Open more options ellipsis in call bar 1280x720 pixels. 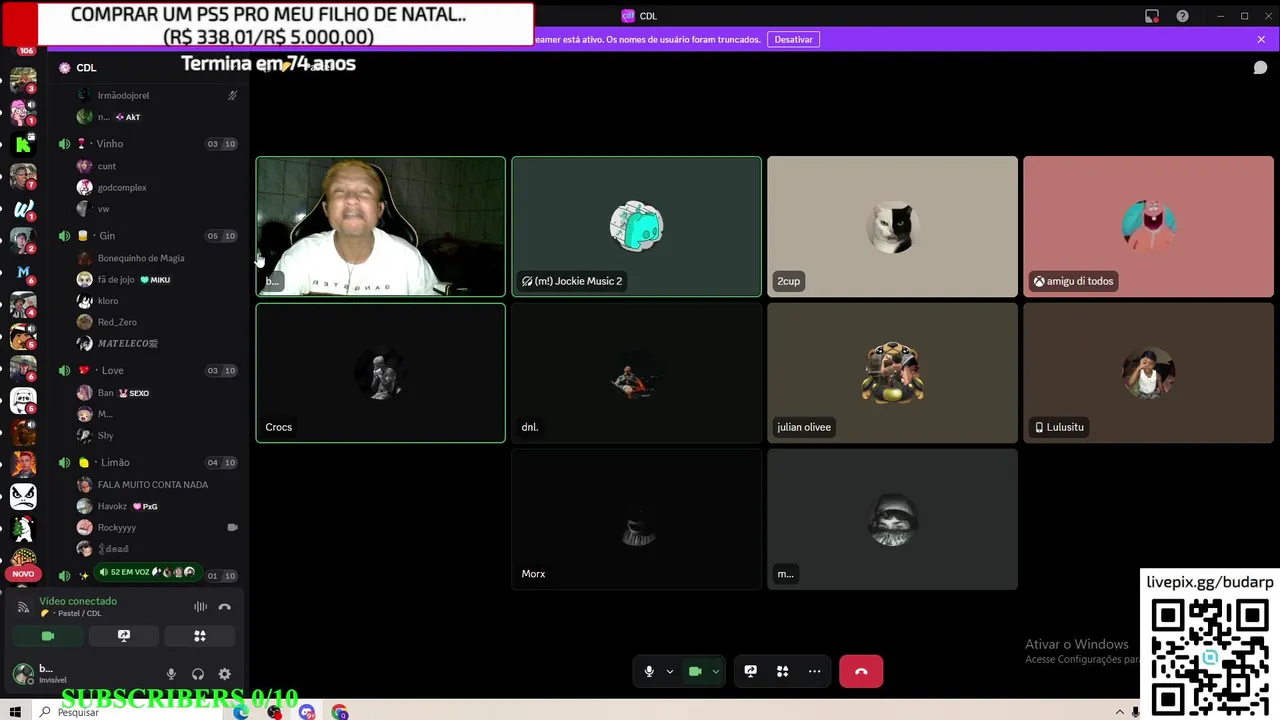click(x=815, y=671)
